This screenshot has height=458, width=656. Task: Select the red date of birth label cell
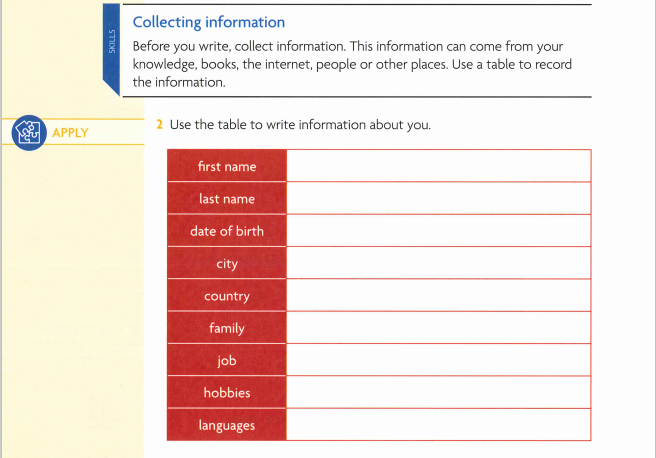click(x=227, y=230)
